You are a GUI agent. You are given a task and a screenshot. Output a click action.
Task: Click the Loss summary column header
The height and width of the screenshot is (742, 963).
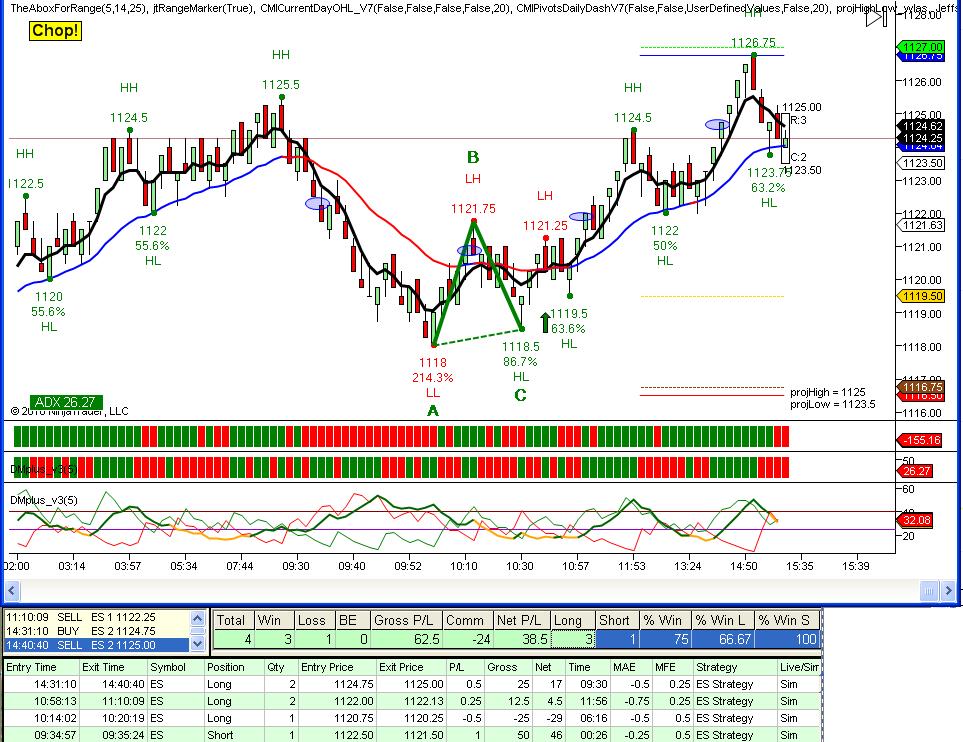point(314,620)
